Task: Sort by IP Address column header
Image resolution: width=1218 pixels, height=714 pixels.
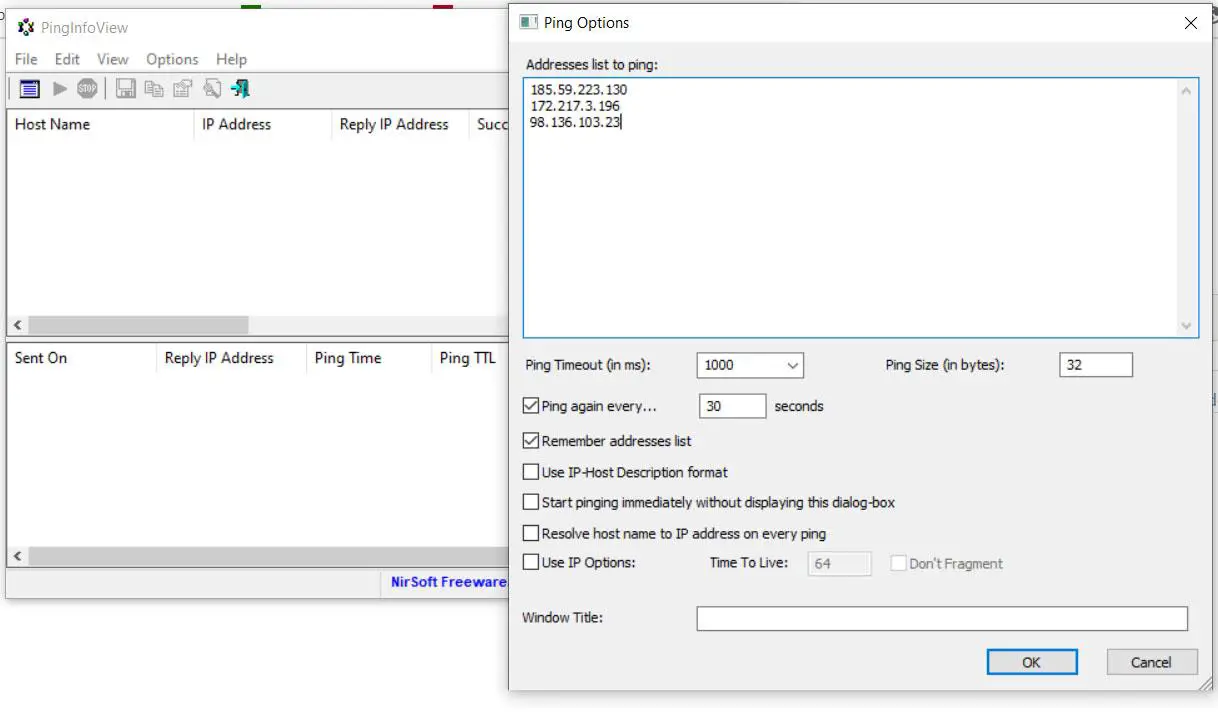Action: tap(262, 124)
